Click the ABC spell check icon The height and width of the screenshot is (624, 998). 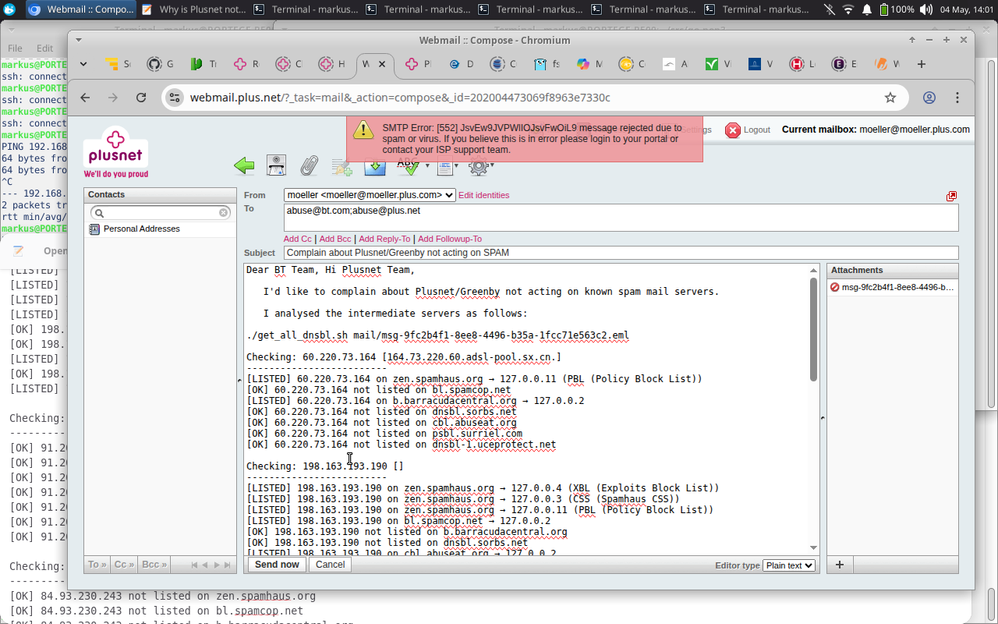(x=407, y=167)
